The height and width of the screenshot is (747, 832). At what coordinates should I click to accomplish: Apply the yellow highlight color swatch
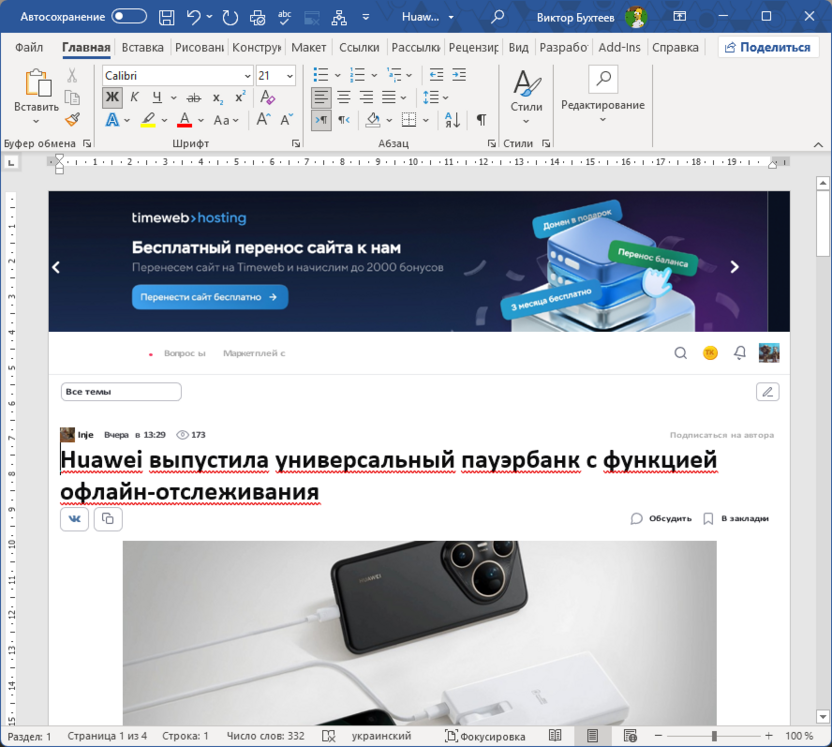[x=148, y=120]
